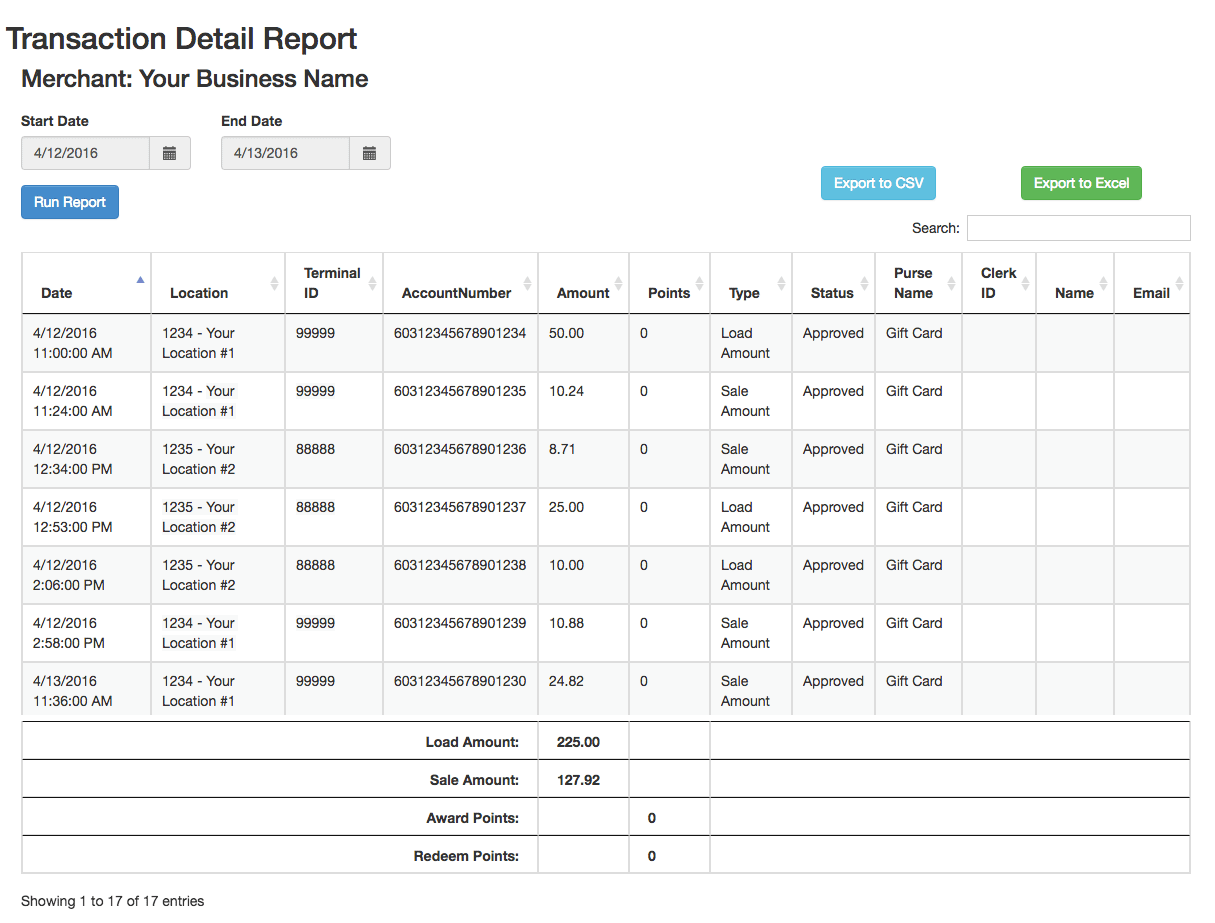Click the Sale Amount total 127.92
Image resolution: width=1215 pixels, height=923 pixels.
point(578,780)
